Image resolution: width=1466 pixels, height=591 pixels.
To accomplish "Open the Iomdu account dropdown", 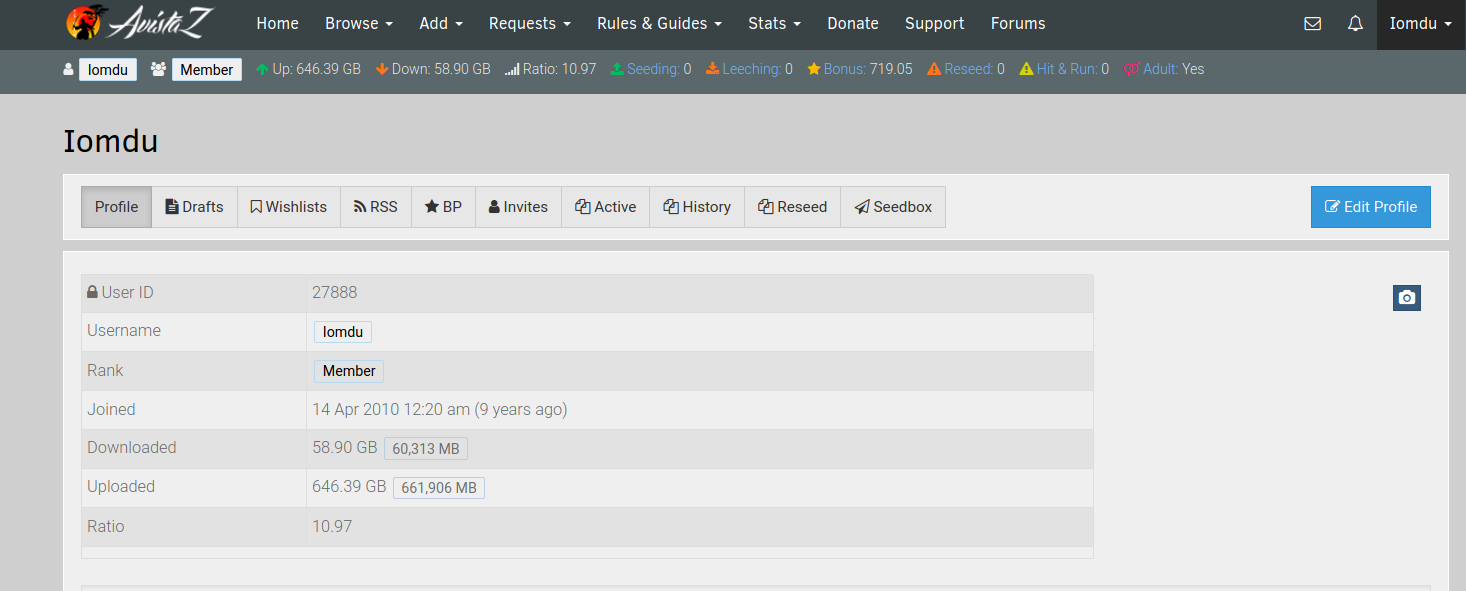I will coord(1421,24).
